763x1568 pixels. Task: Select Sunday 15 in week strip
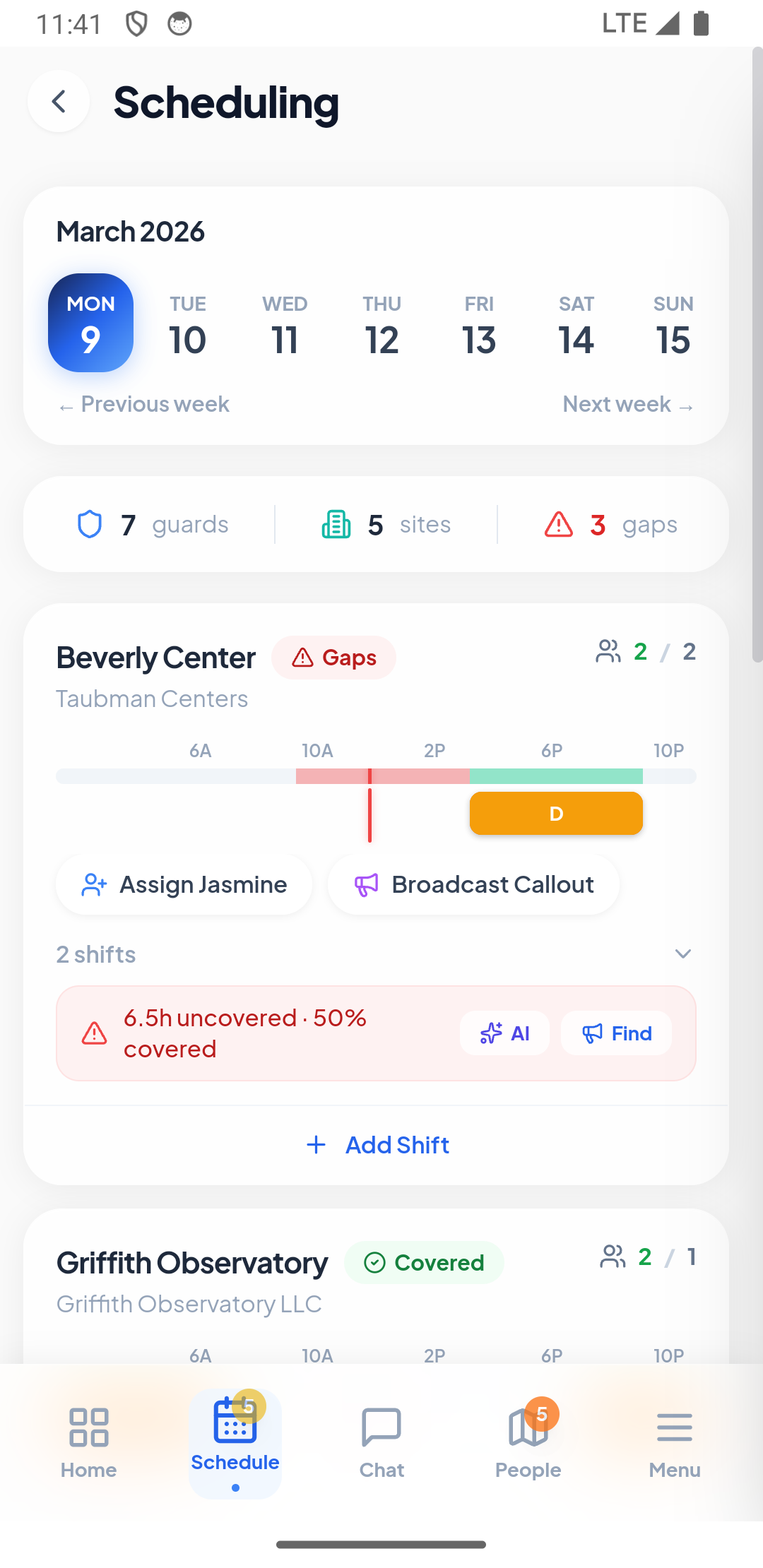[673, 325]
